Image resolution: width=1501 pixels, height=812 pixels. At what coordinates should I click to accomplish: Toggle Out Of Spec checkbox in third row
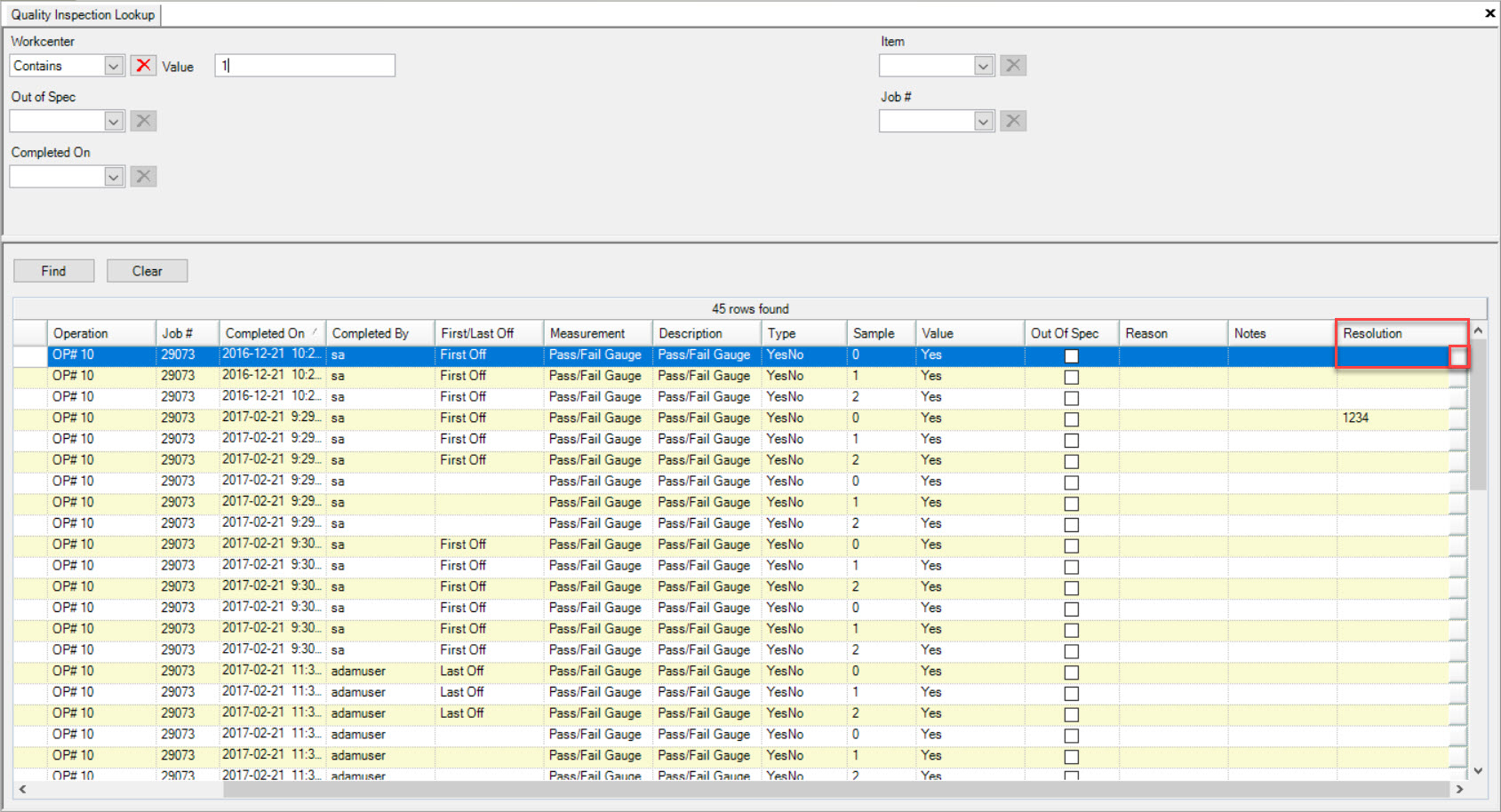tap(1072, 398)
